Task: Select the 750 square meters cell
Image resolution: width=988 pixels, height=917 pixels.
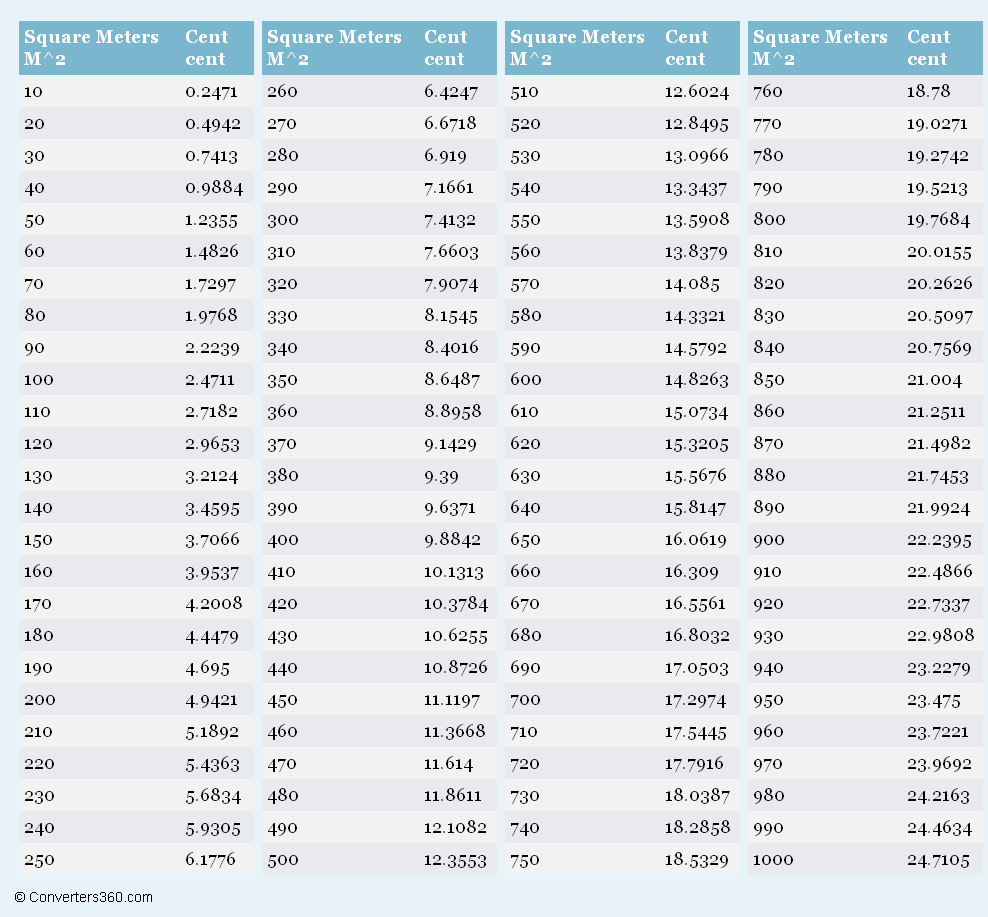Action: click(x=525, y=860)
